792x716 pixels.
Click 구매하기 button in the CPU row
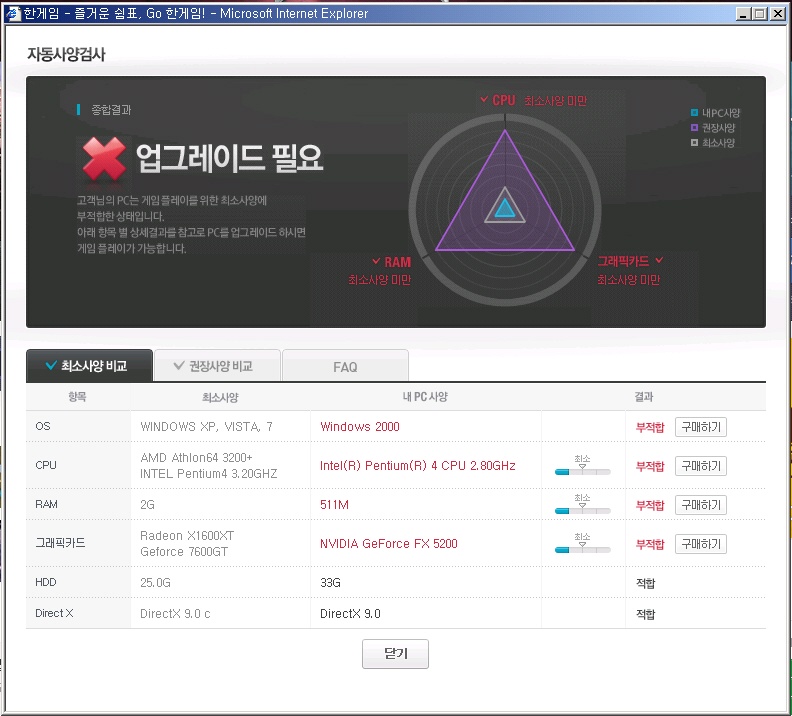coord(701,466)
